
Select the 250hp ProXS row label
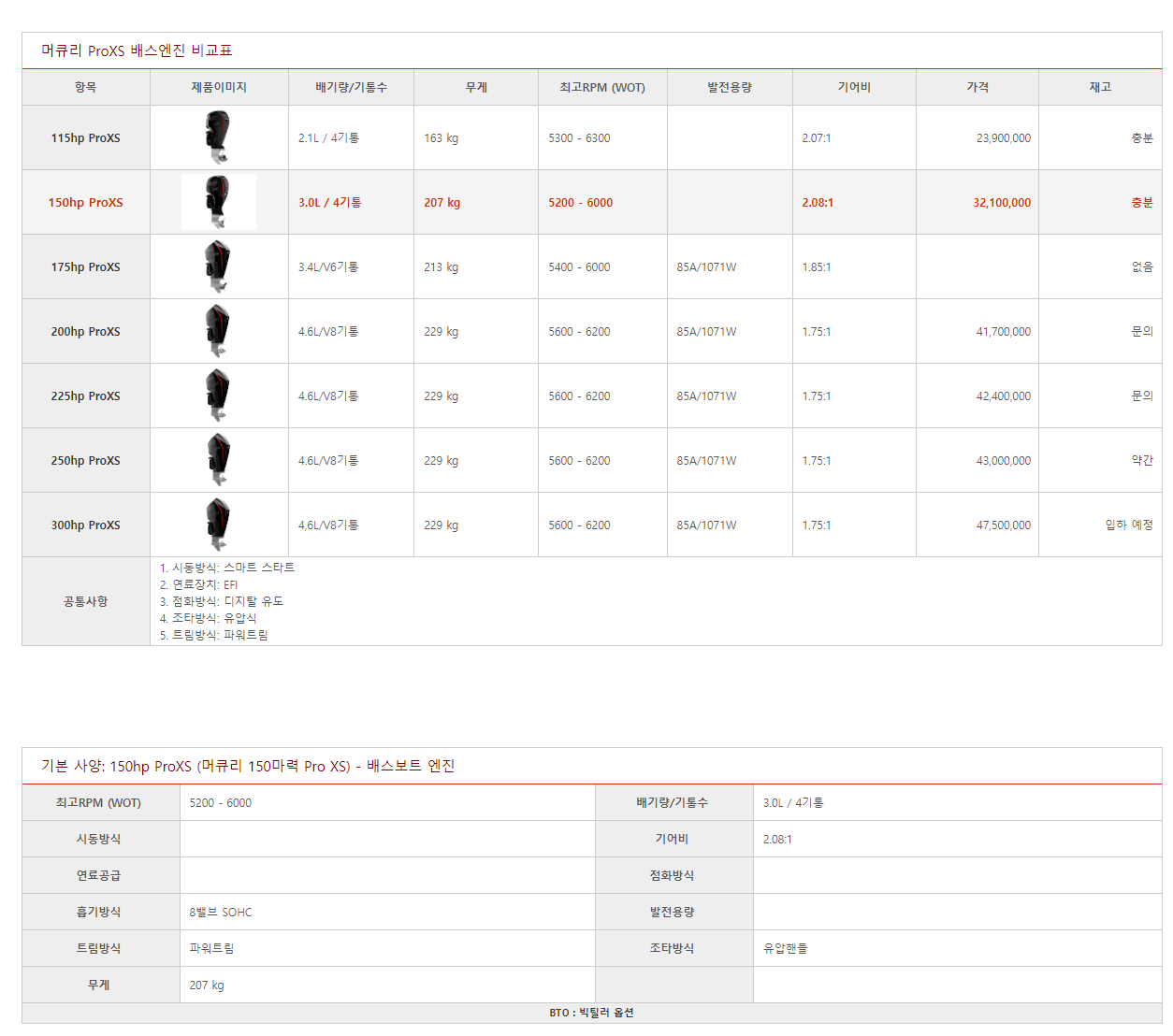(x=86, y=460)
